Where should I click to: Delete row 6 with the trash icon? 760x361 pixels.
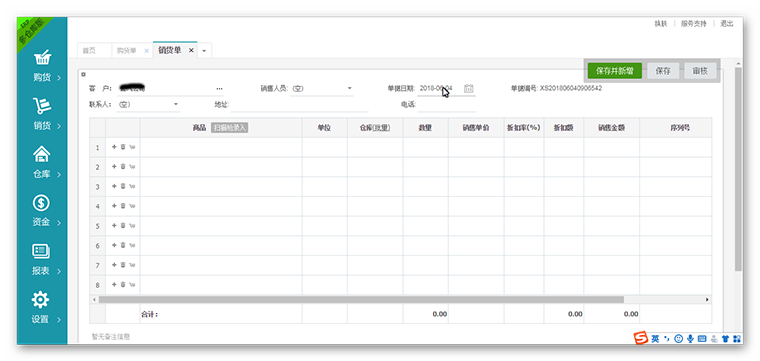[123, 245]
